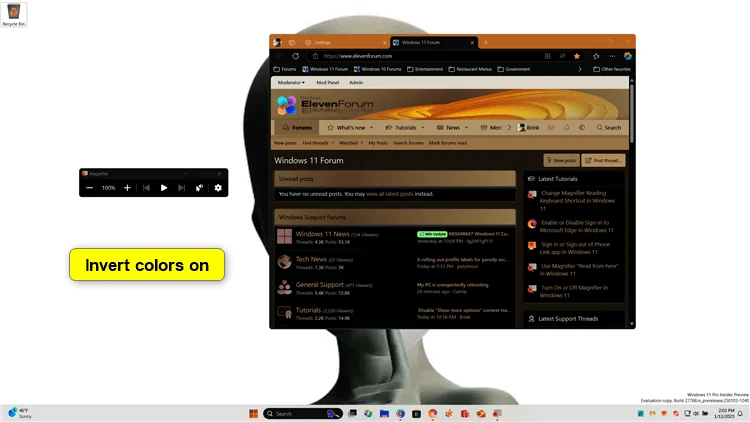This screenshot has height=422, width=750.
Task: Open Magnifier settings gear
Action: 218,188
